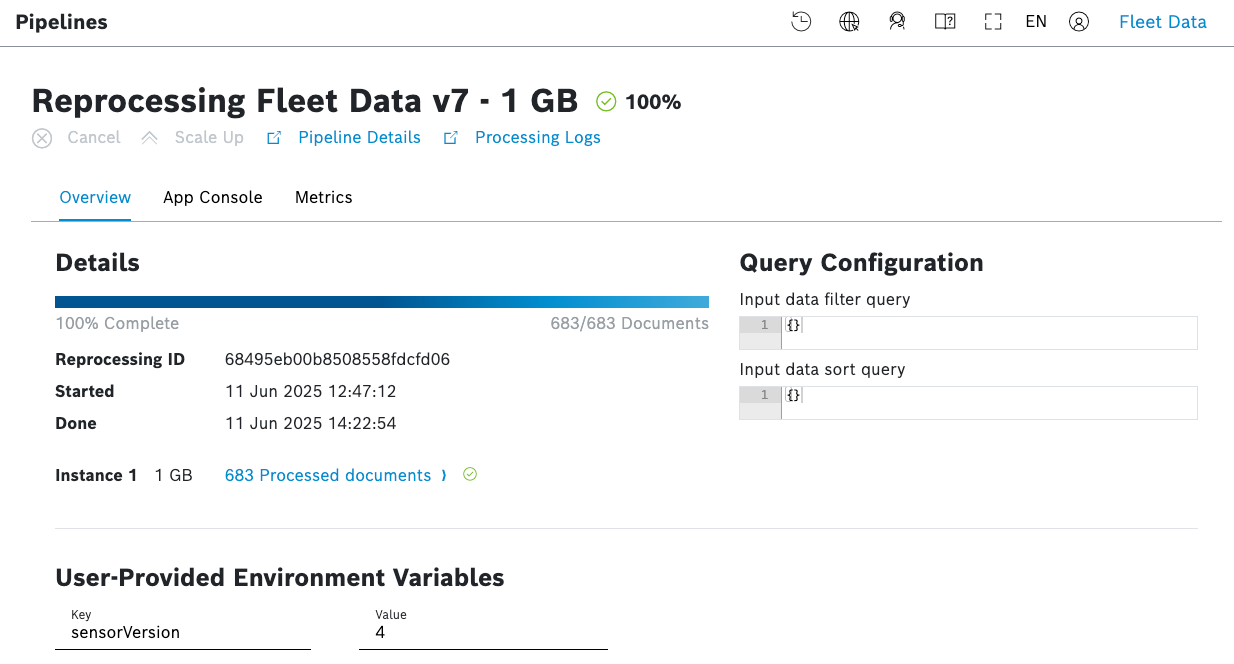Open the history clock icon in header

(x=801, y=22)
